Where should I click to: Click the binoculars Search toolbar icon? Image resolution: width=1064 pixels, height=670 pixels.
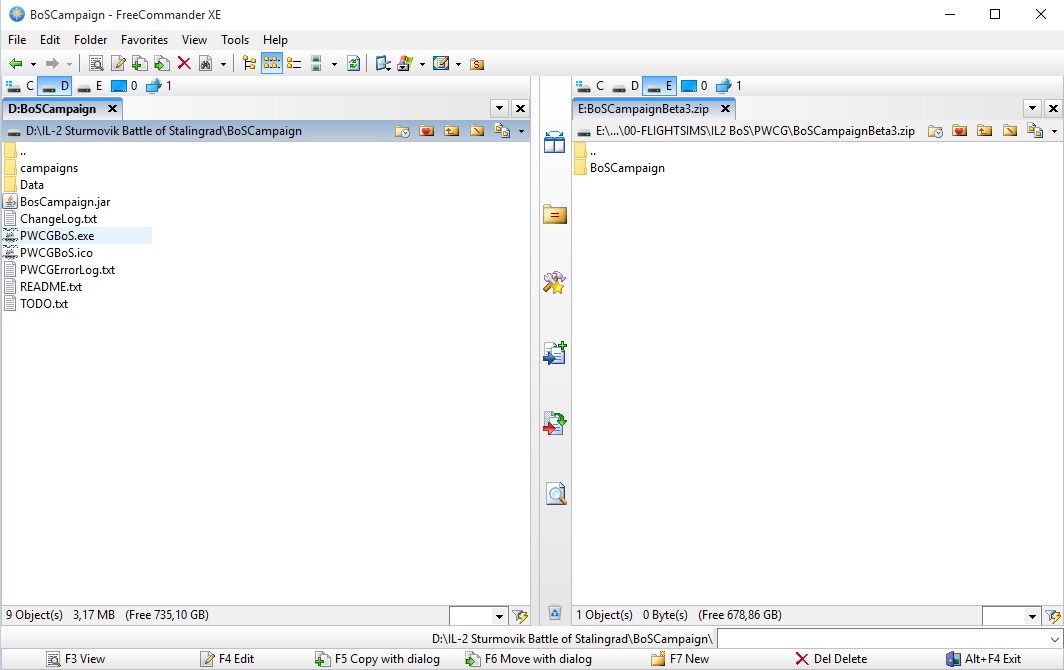(206, 64)
